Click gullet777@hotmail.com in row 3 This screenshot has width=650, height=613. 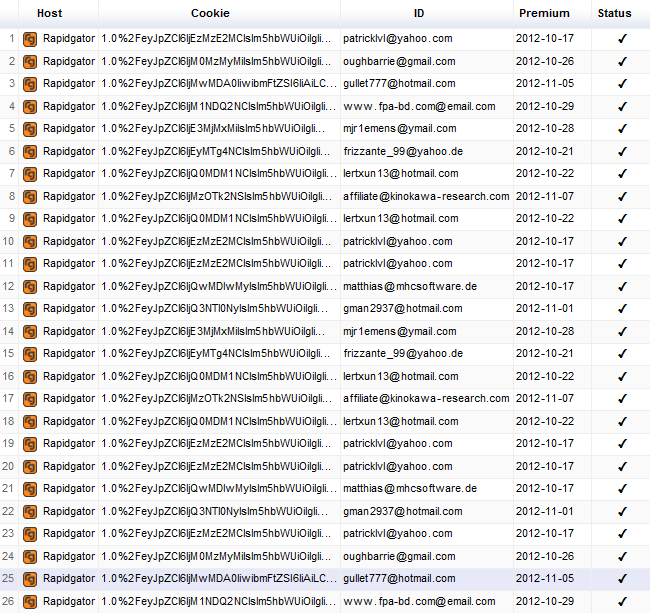pos(399,83)
